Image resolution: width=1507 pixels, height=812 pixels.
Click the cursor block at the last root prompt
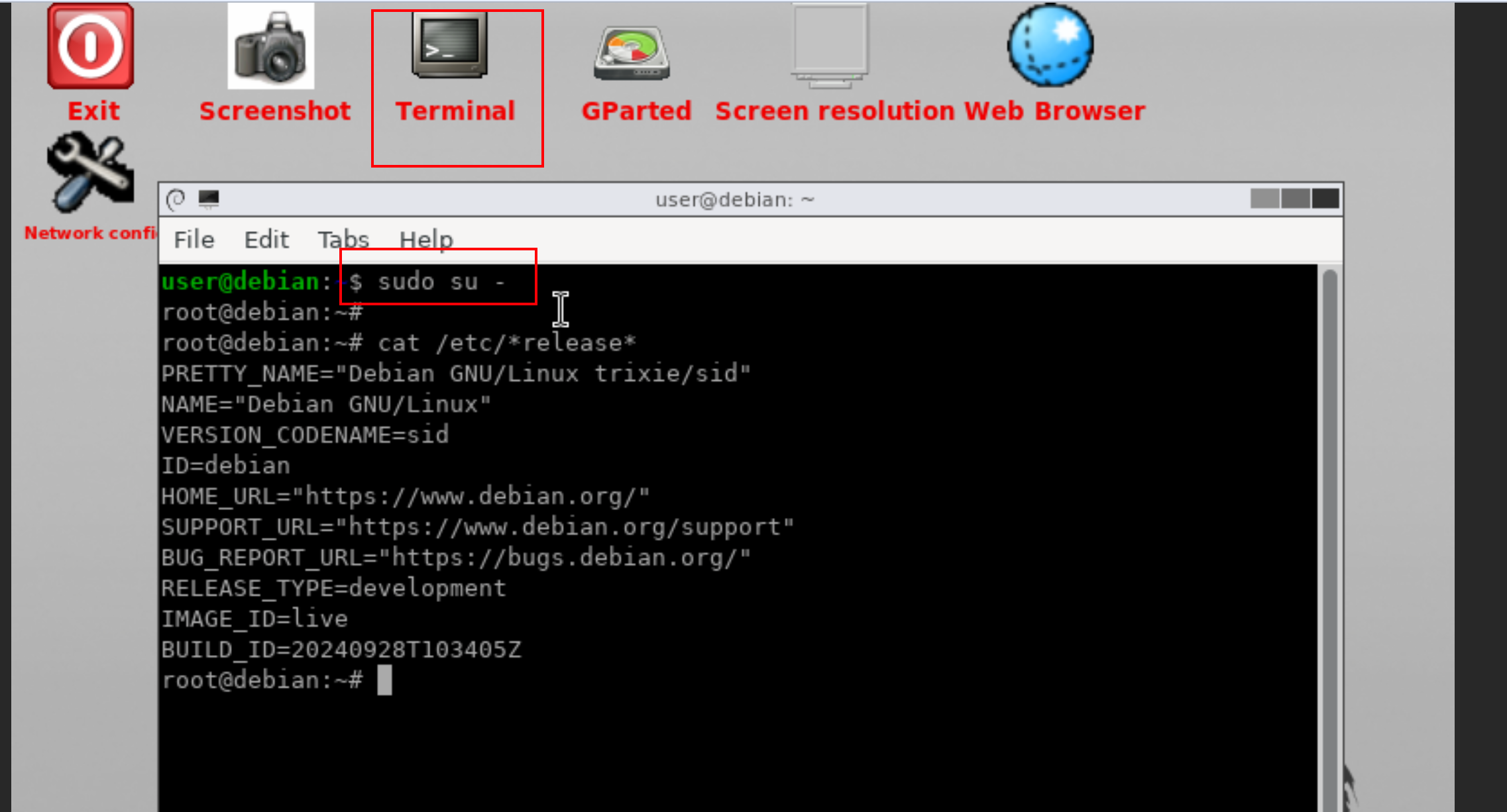pos(384,680)
